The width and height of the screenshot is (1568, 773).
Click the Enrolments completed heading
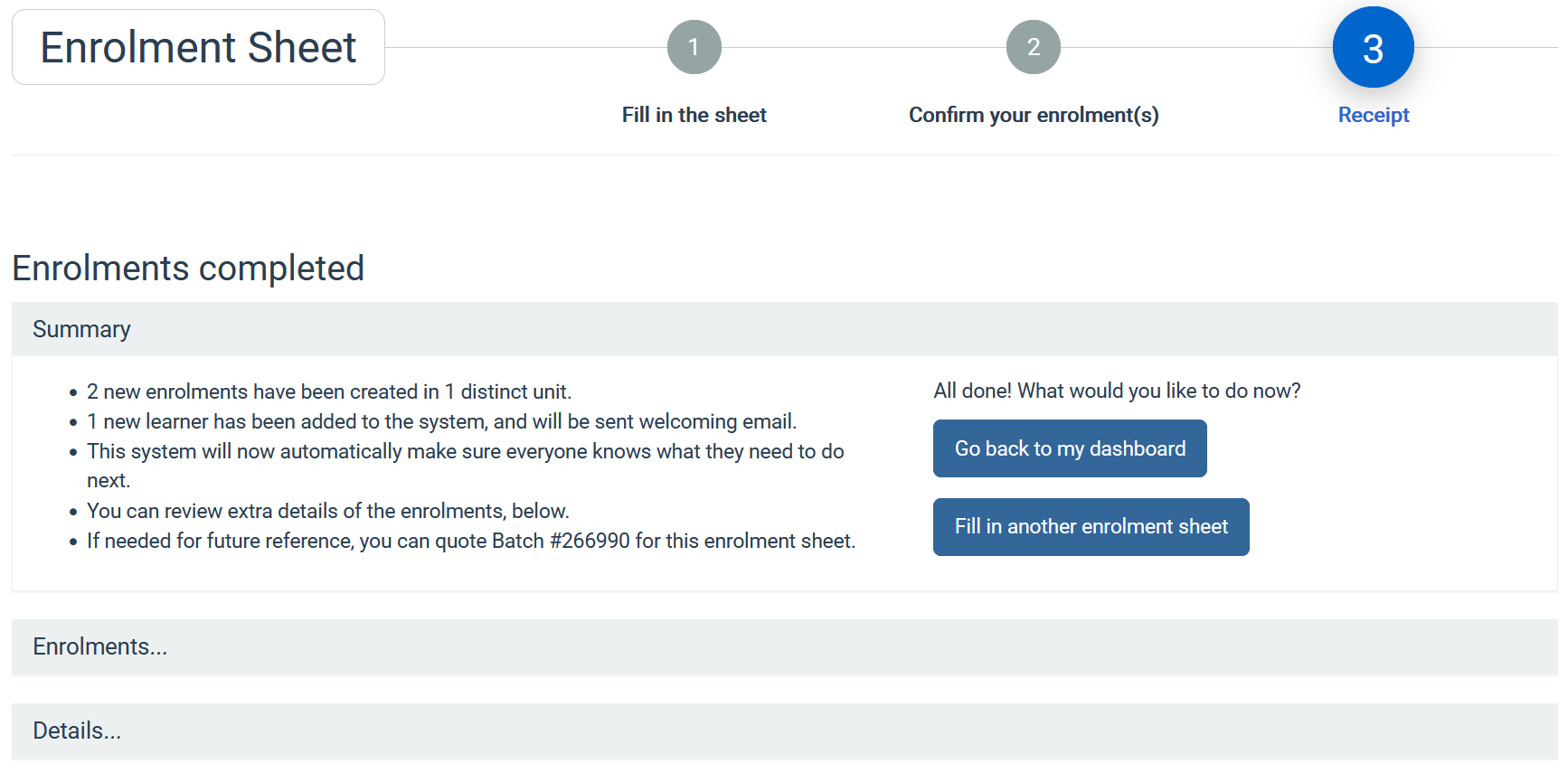coord(188,269)
